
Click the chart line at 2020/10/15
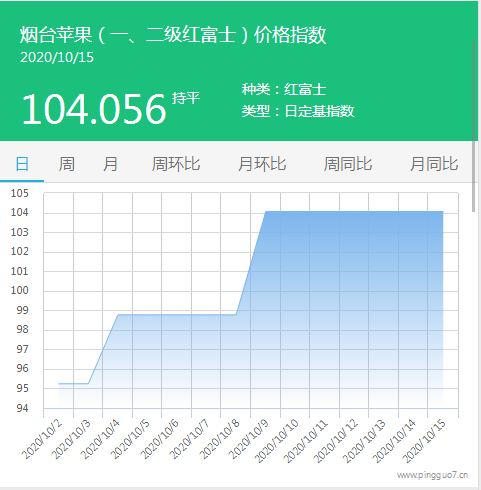tap(443, 211)
